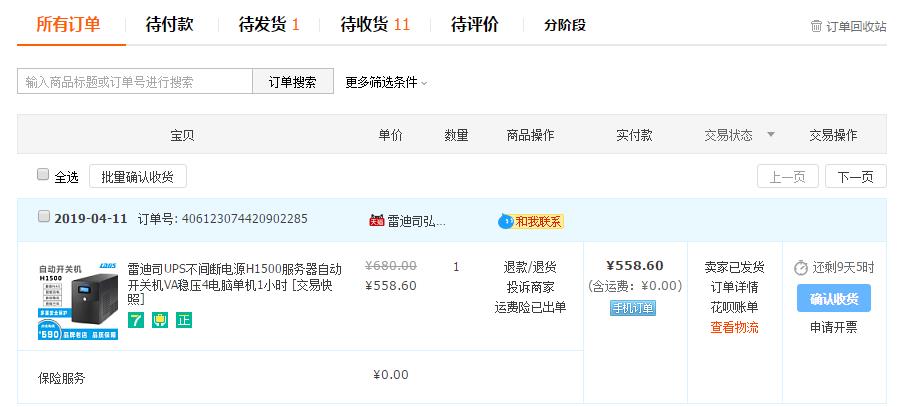897x407 pixels.
Task: Switch to 所有订单 tab
Action: 68,25
